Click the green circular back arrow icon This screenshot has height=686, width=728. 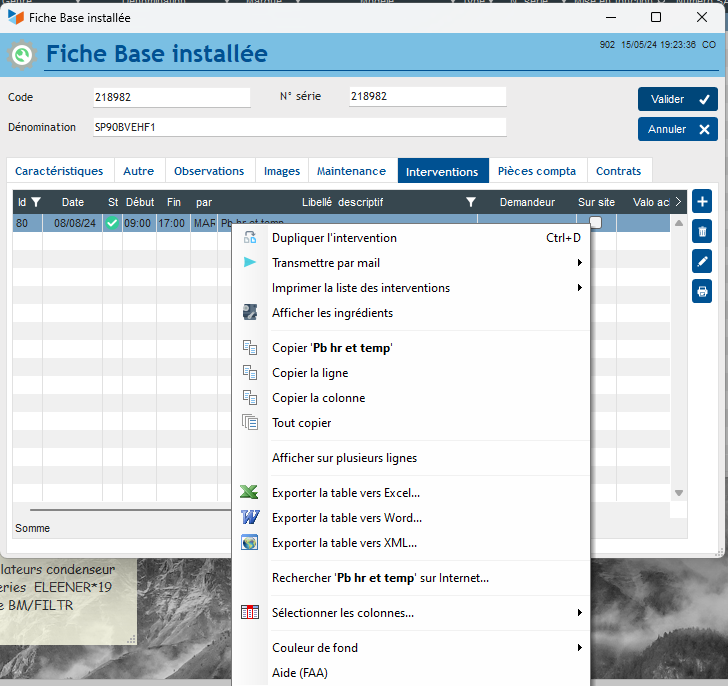coord(22,55)
